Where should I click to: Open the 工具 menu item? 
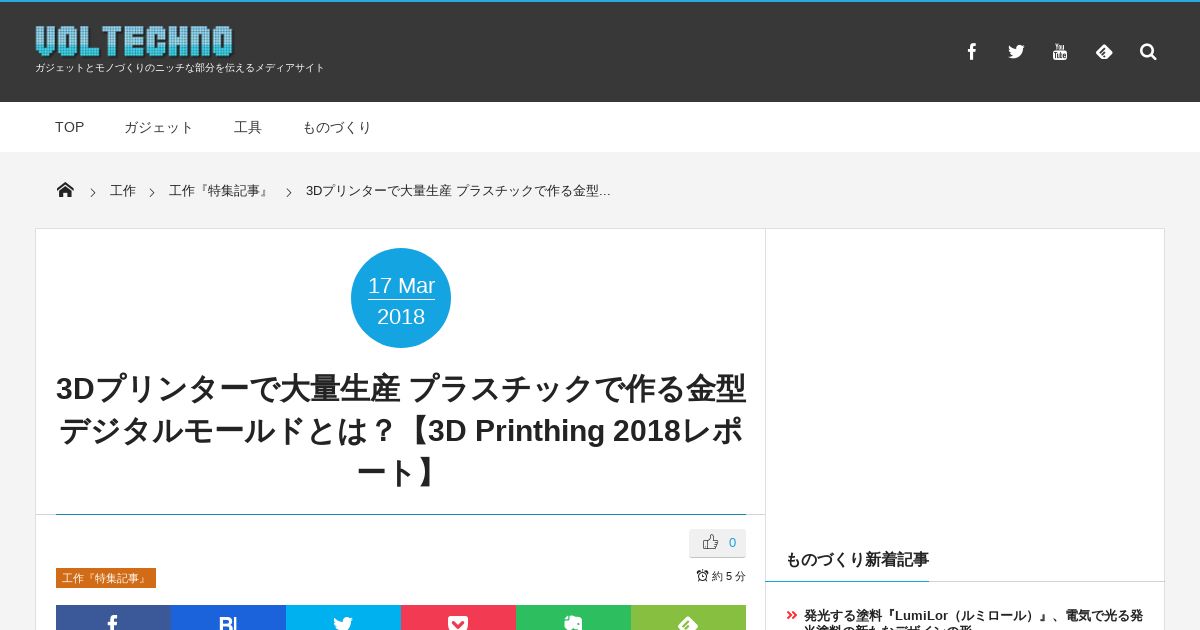[248, 127]
